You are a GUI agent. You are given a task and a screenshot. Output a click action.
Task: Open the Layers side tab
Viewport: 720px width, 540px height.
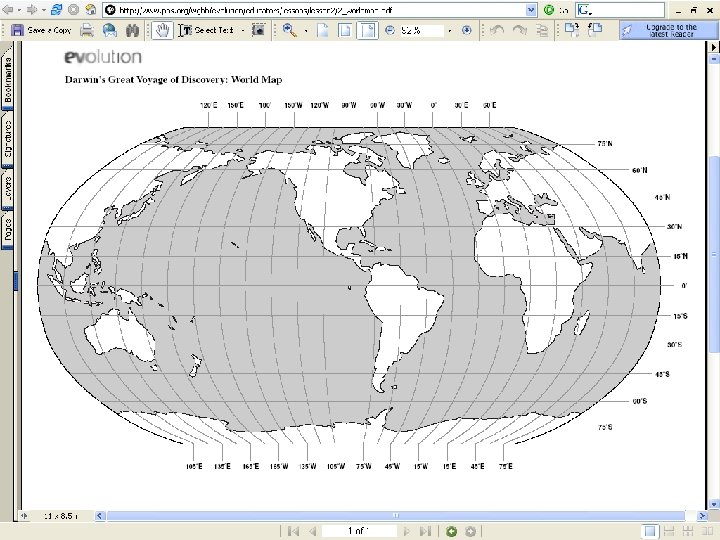click(x=7, y=189)
